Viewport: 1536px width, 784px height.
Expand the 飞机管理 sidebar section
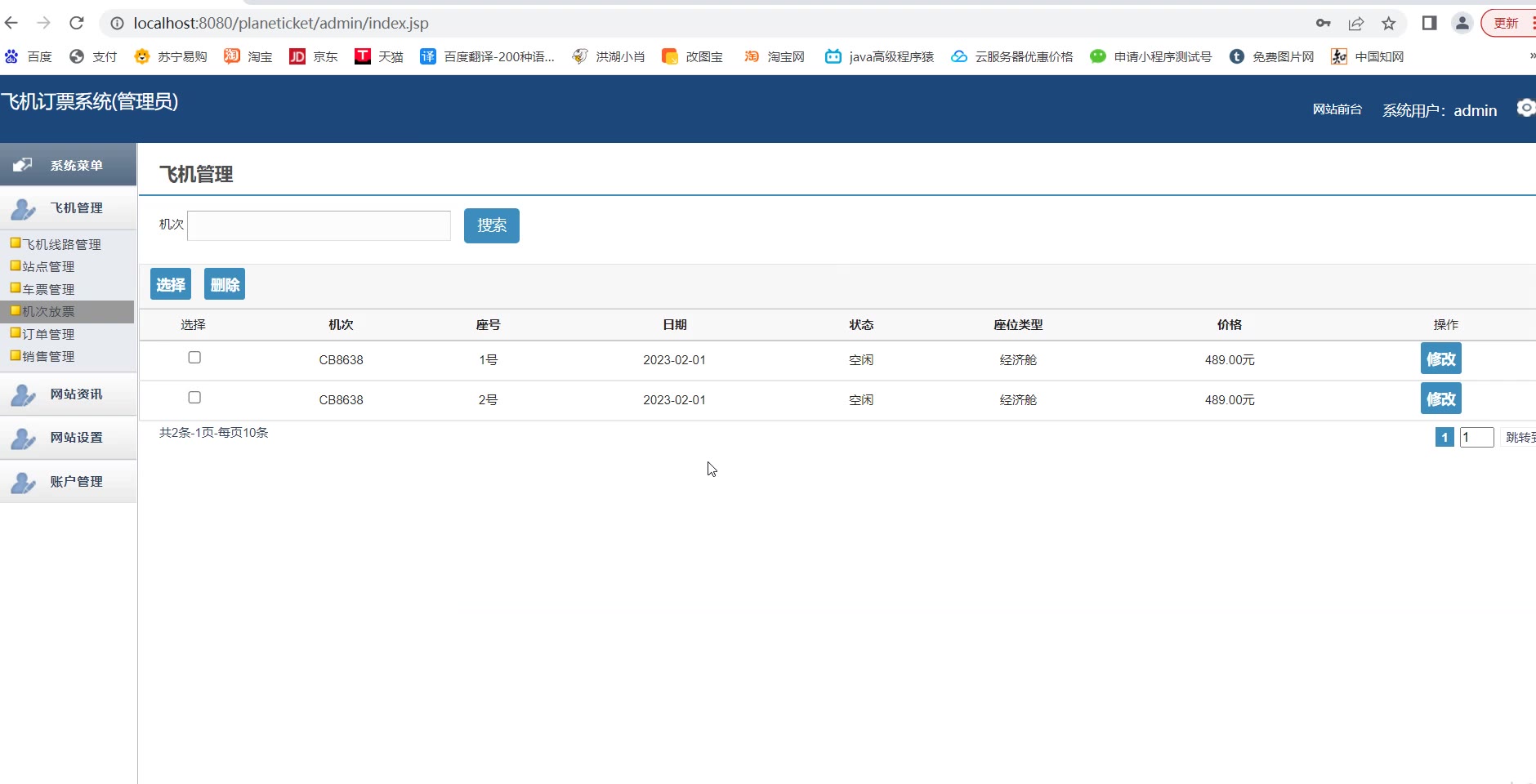click(69, 208)
